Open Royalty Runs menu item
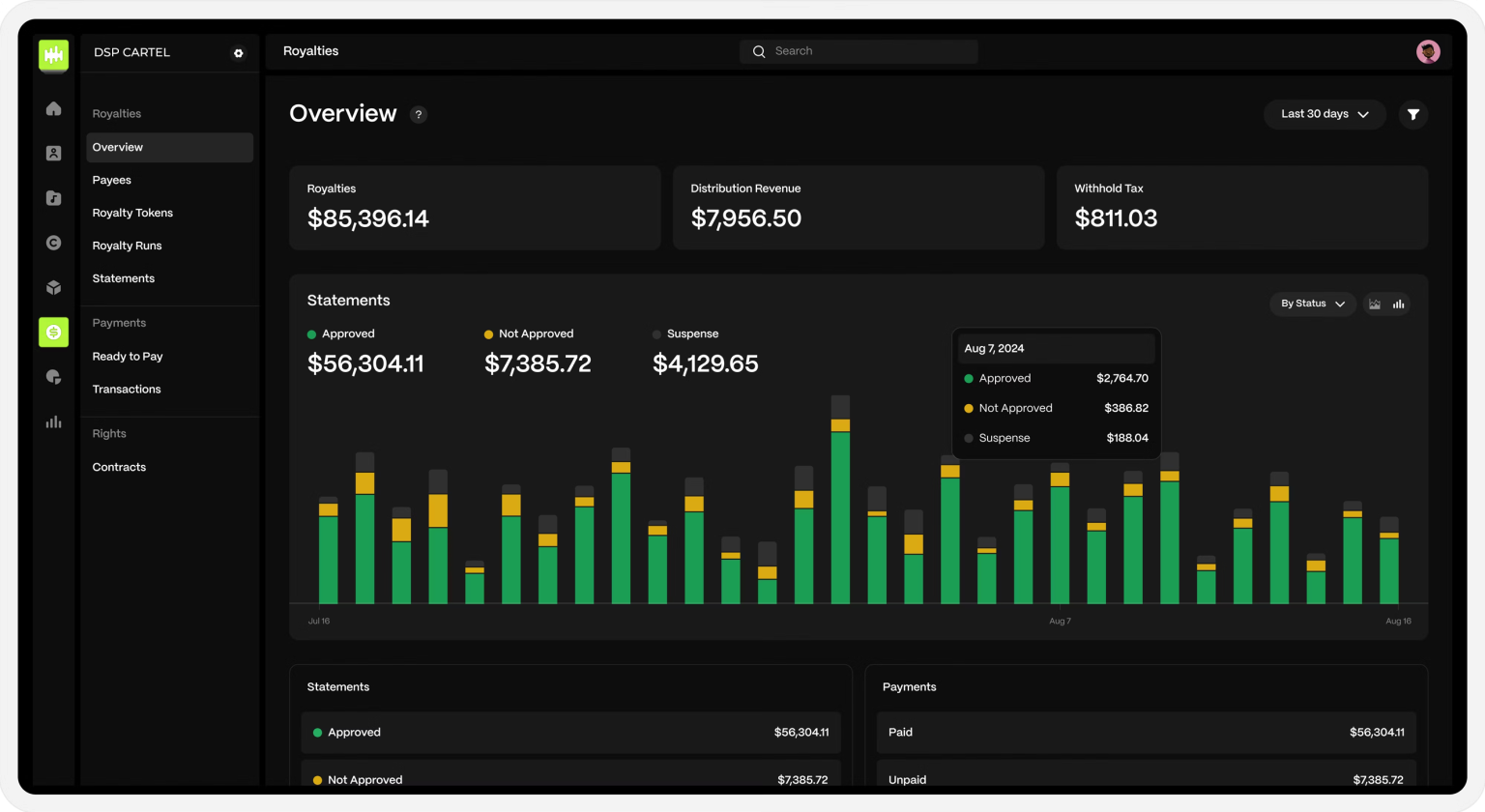1485x812 pixels. coord(127,246)
